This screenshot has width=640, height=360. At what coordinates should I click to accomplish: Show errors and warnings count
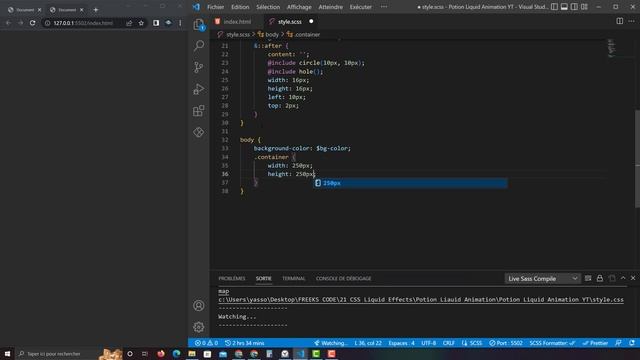point(206,343)
